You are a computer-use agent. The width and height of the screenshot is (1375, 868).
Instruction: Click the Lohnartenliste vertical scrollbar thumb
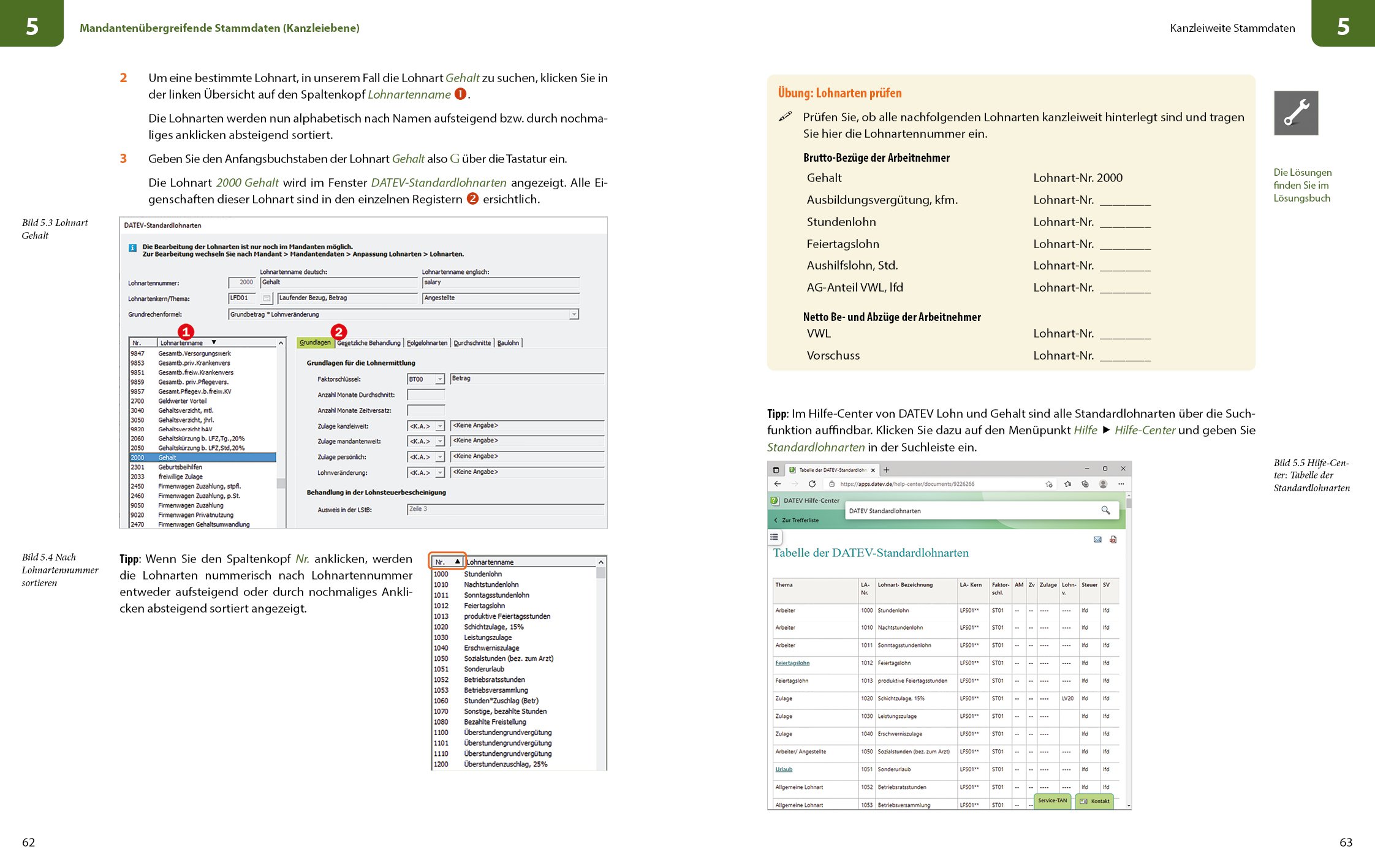[281, 483]
